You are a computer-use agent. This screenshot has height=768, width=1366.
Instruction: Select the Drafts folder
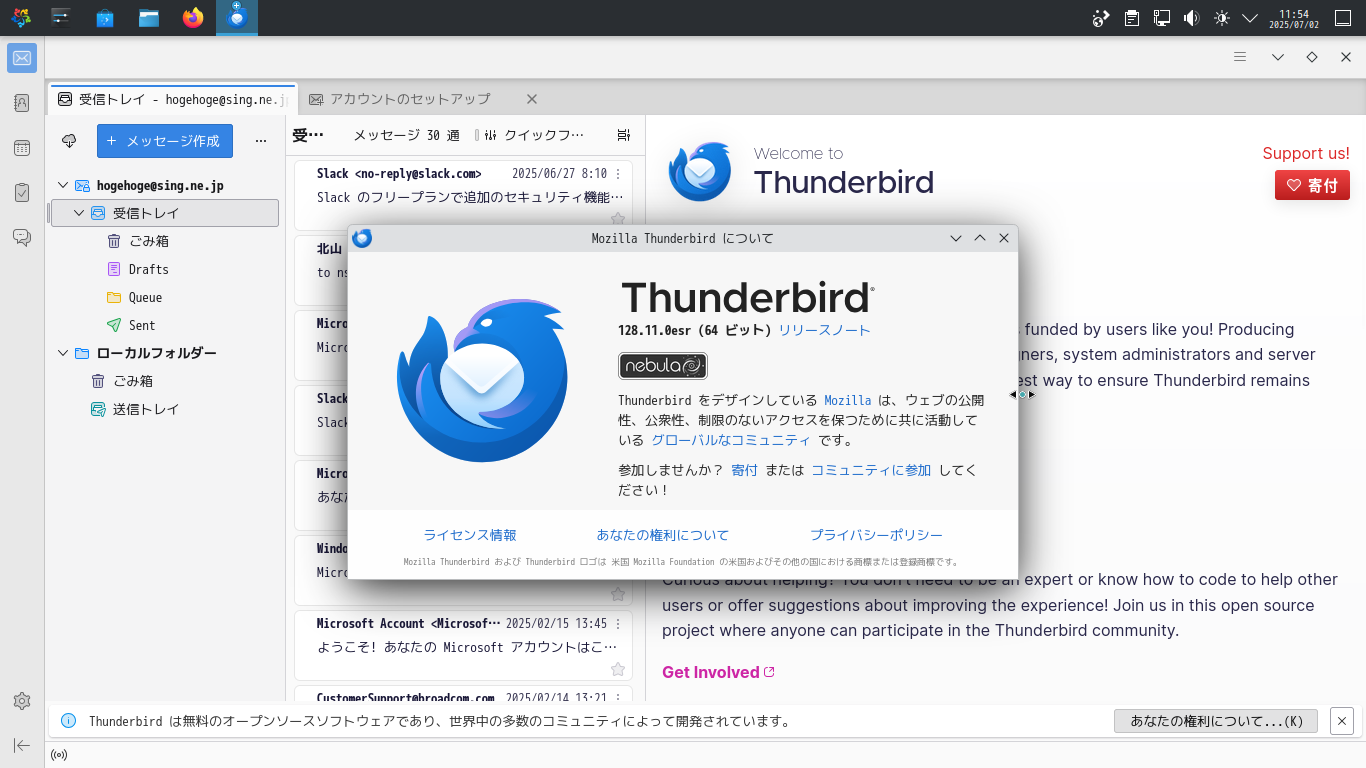click(x=149, y=269)
